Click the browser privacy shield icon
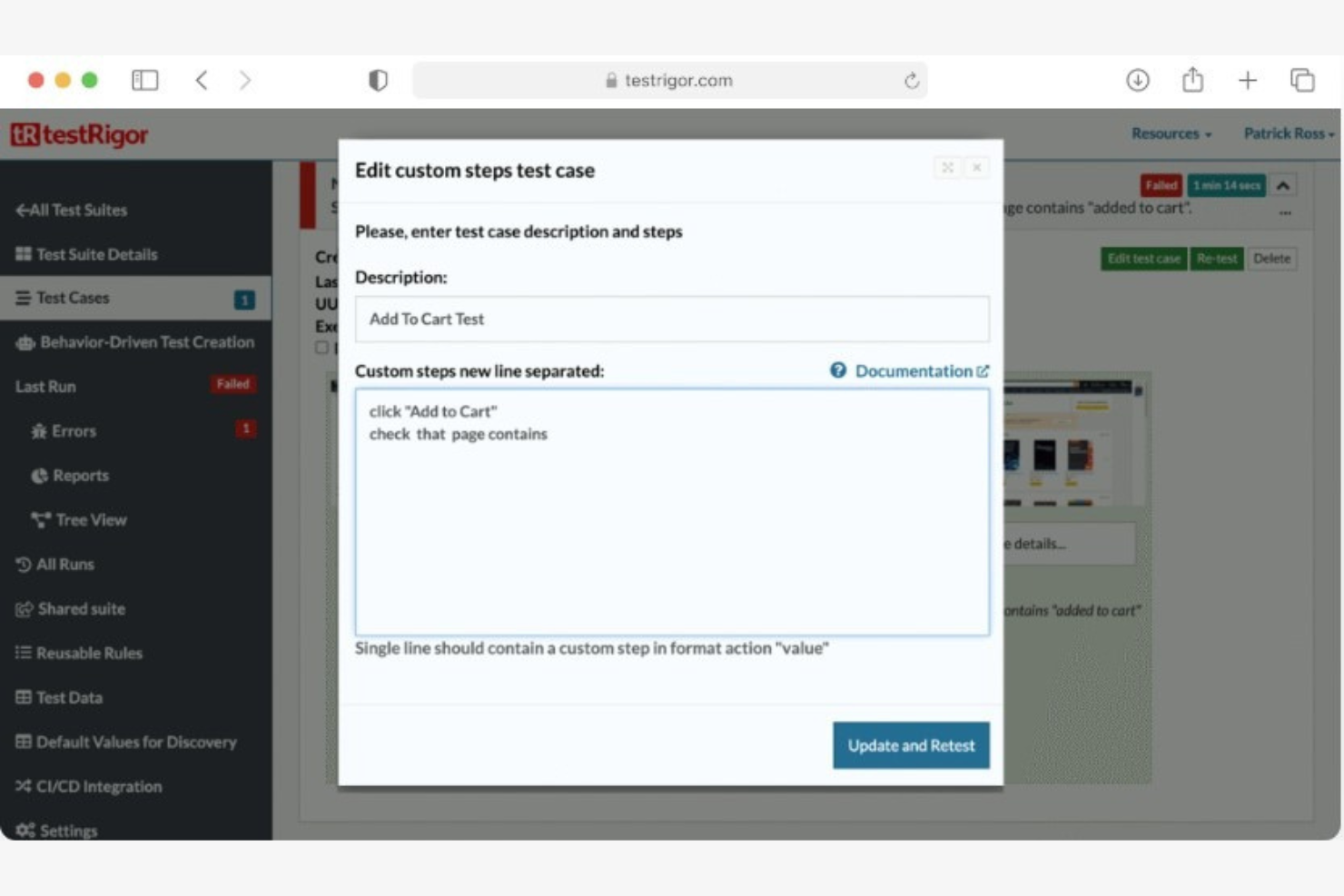This screenshot has height=896, width=1344. point(378,80)
